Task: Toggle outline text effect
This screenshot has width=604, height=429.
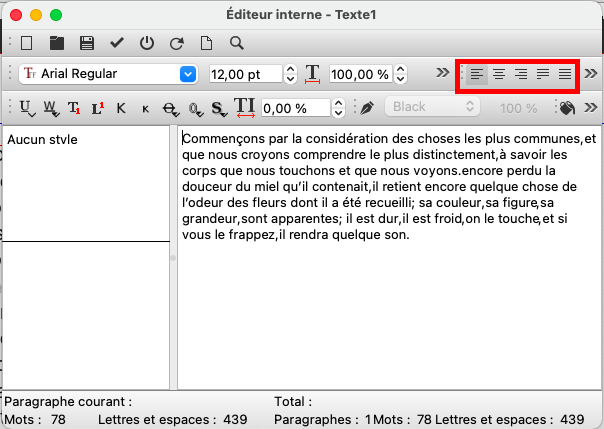Action: point(195,109)
